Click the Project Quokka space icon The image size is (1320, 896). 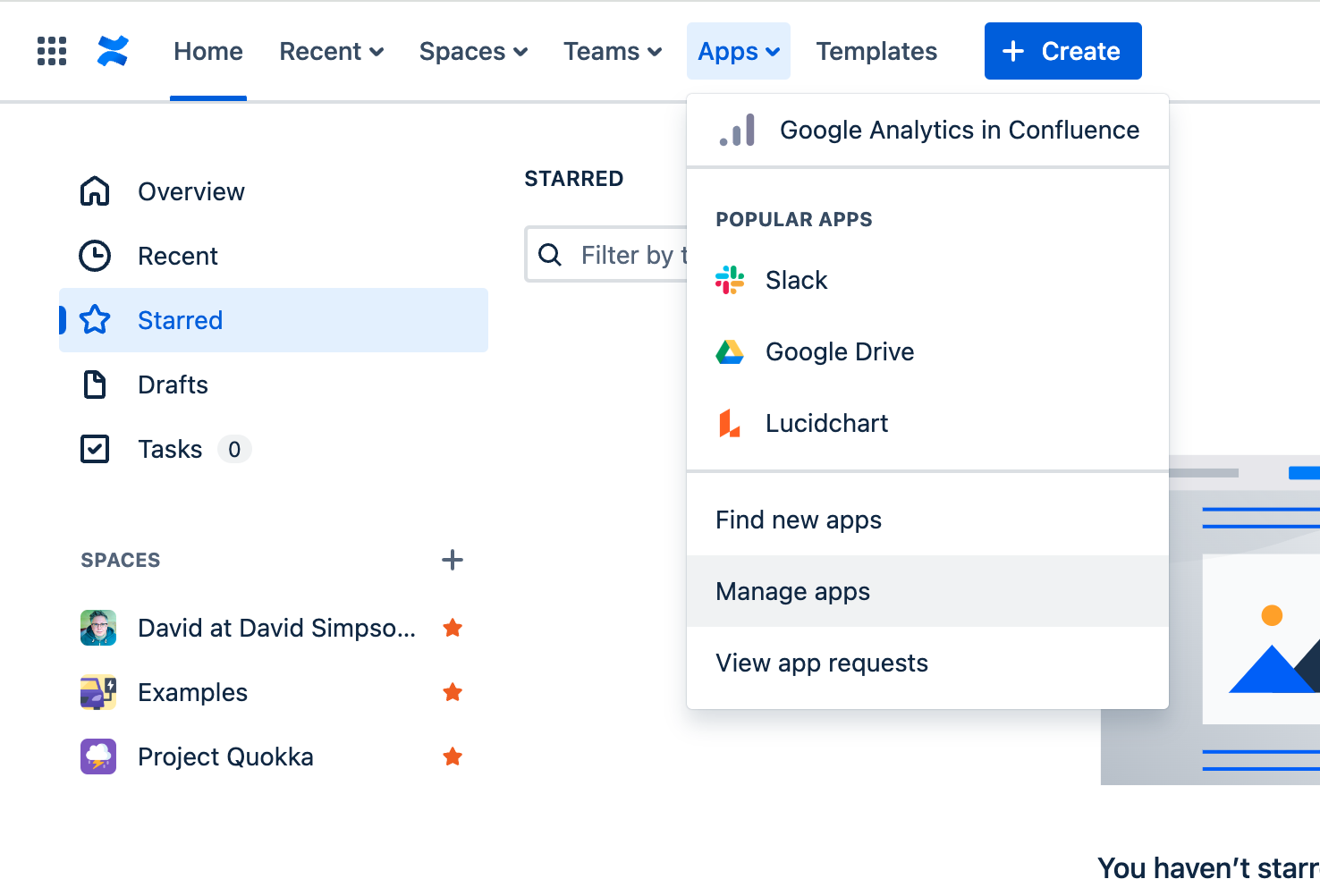coord(98,757)
